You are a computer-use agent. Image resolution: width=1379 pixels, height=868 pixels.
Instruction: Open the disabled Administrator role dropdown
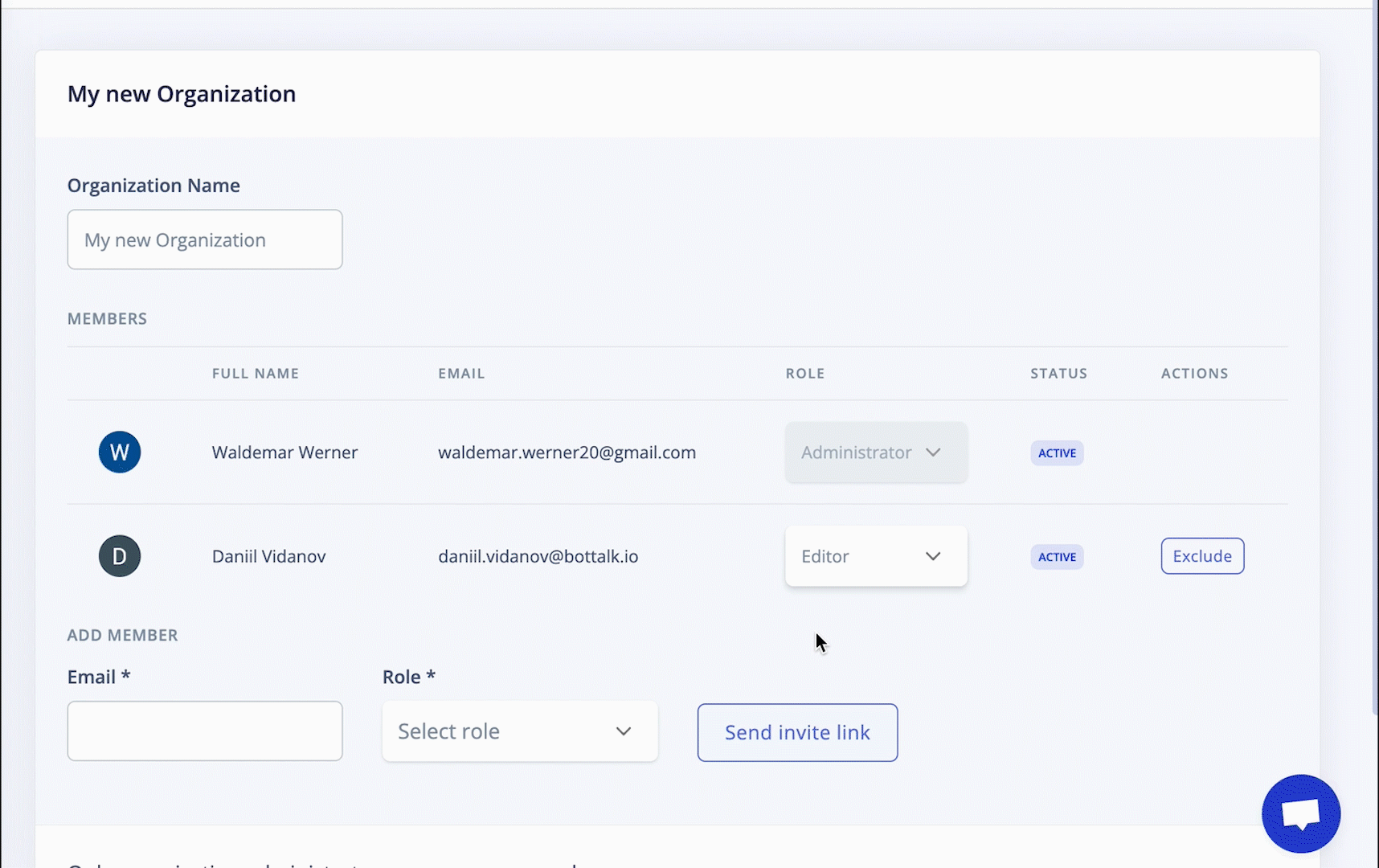point(876,452)
